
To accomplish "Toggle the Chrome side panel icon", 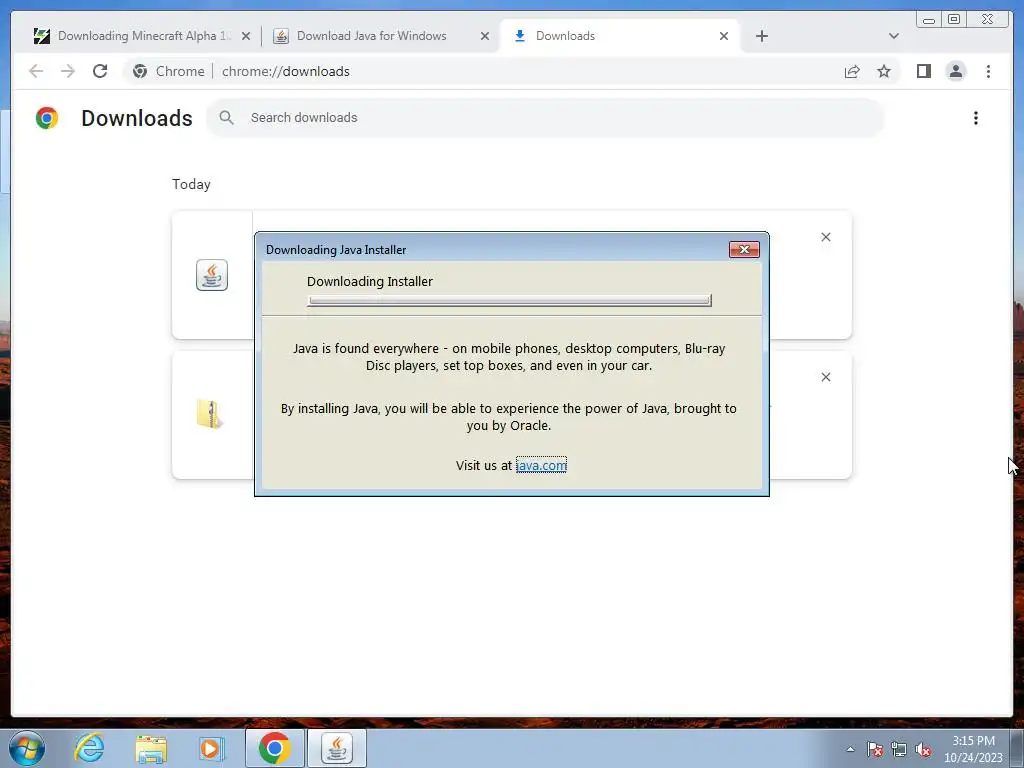I will pos(923,71).
